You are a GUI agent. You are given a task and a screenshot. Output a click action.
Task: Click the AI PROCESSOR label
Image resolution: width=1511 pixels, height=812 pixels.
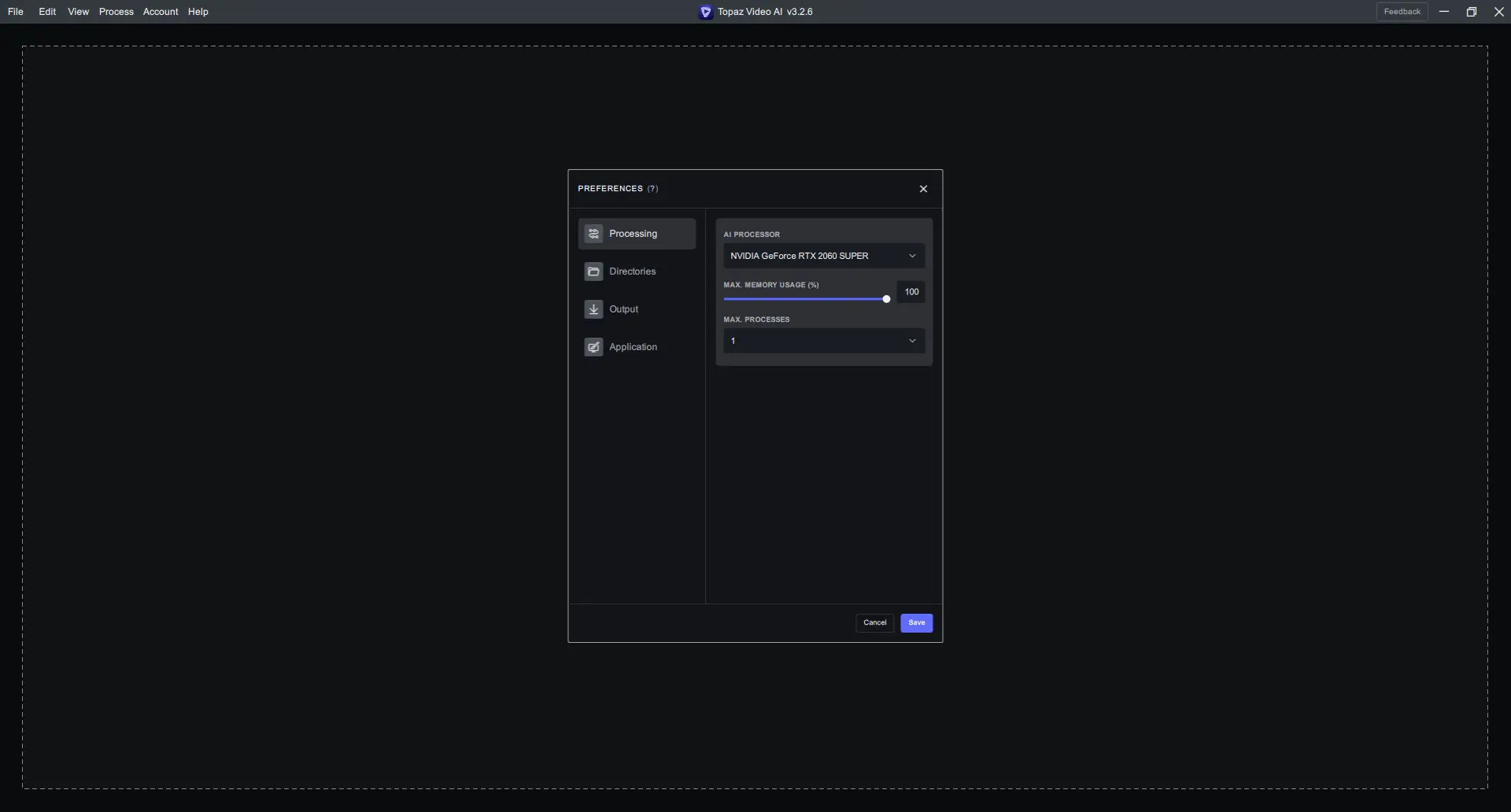point(752,234)
